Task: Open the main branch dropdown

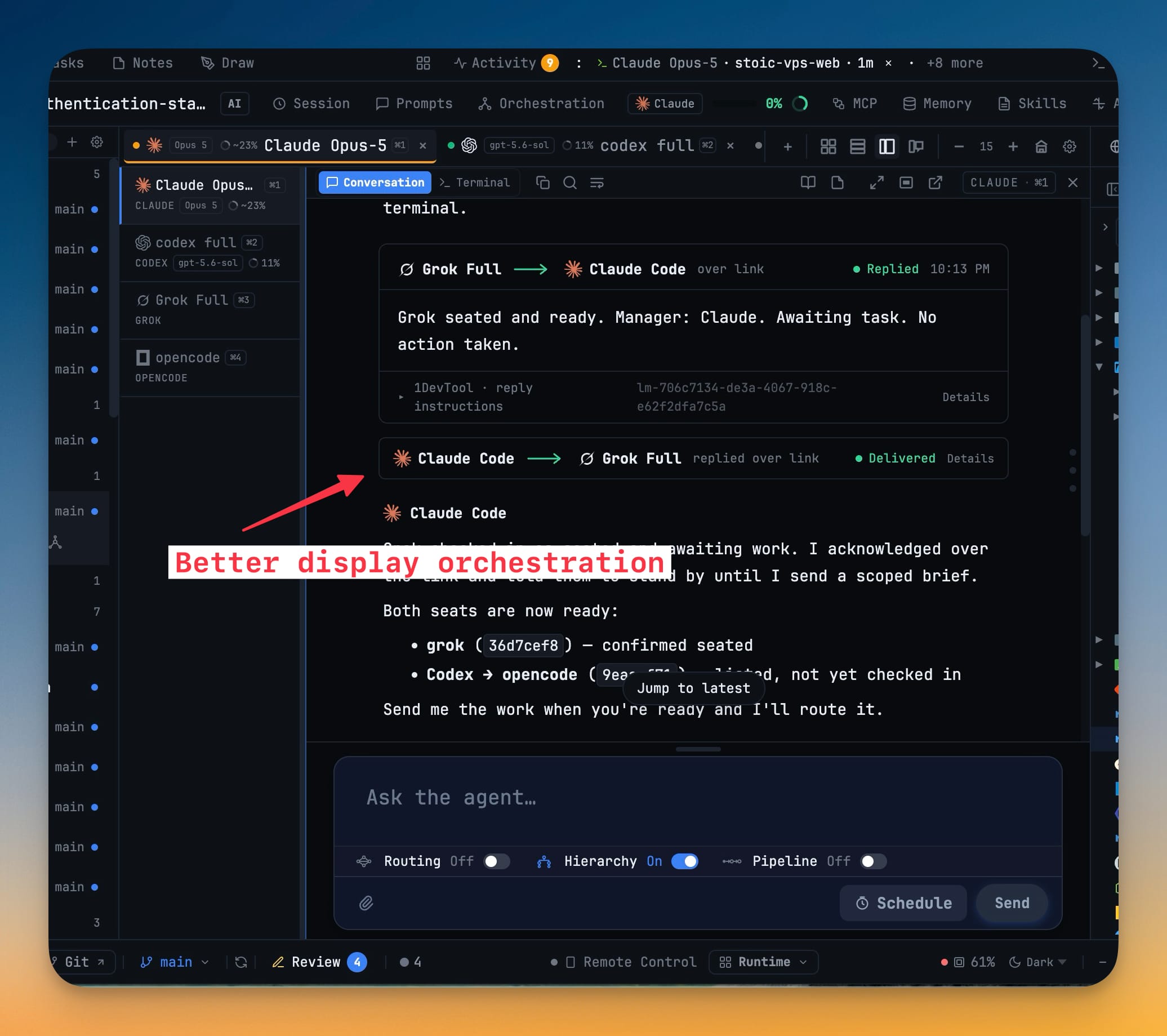Action: tap(175, 962)
